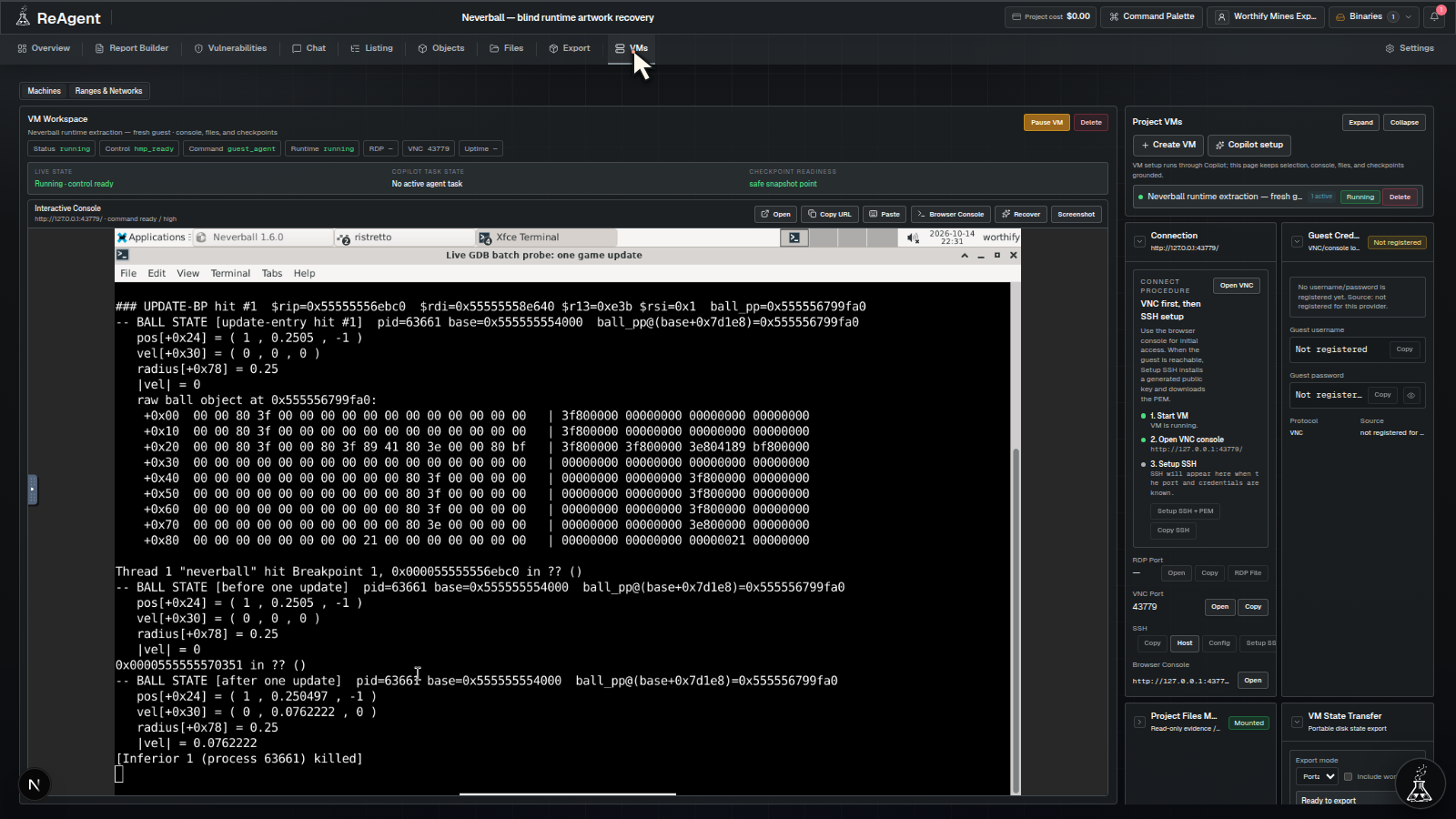The width and height of the screenshot is (1456, 819).
Task: Click the Collapse button in Project VMs
Action: [1404, 122]
